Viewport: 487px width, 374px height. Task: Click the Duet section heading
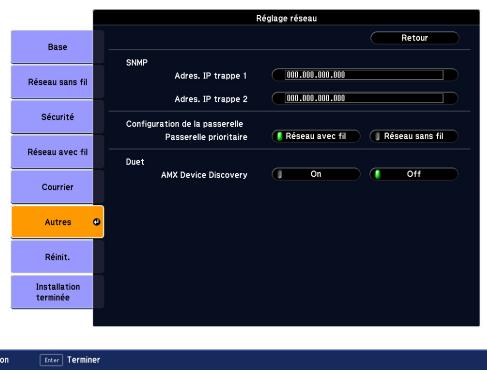tap(135, 162)
